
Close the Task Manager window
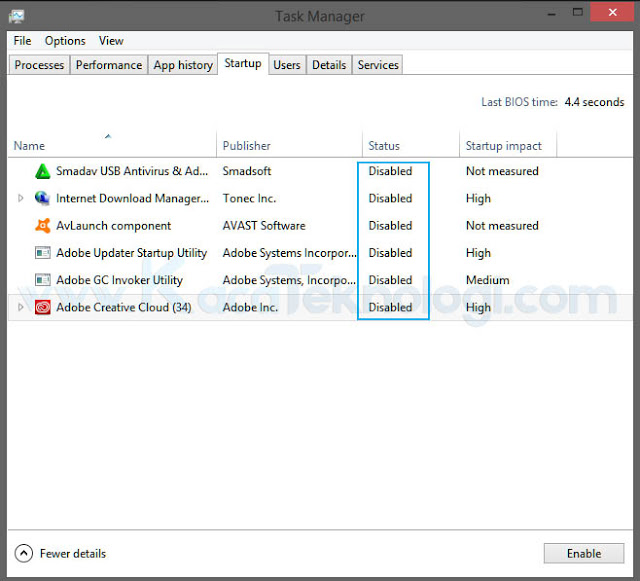pos(612,12)
